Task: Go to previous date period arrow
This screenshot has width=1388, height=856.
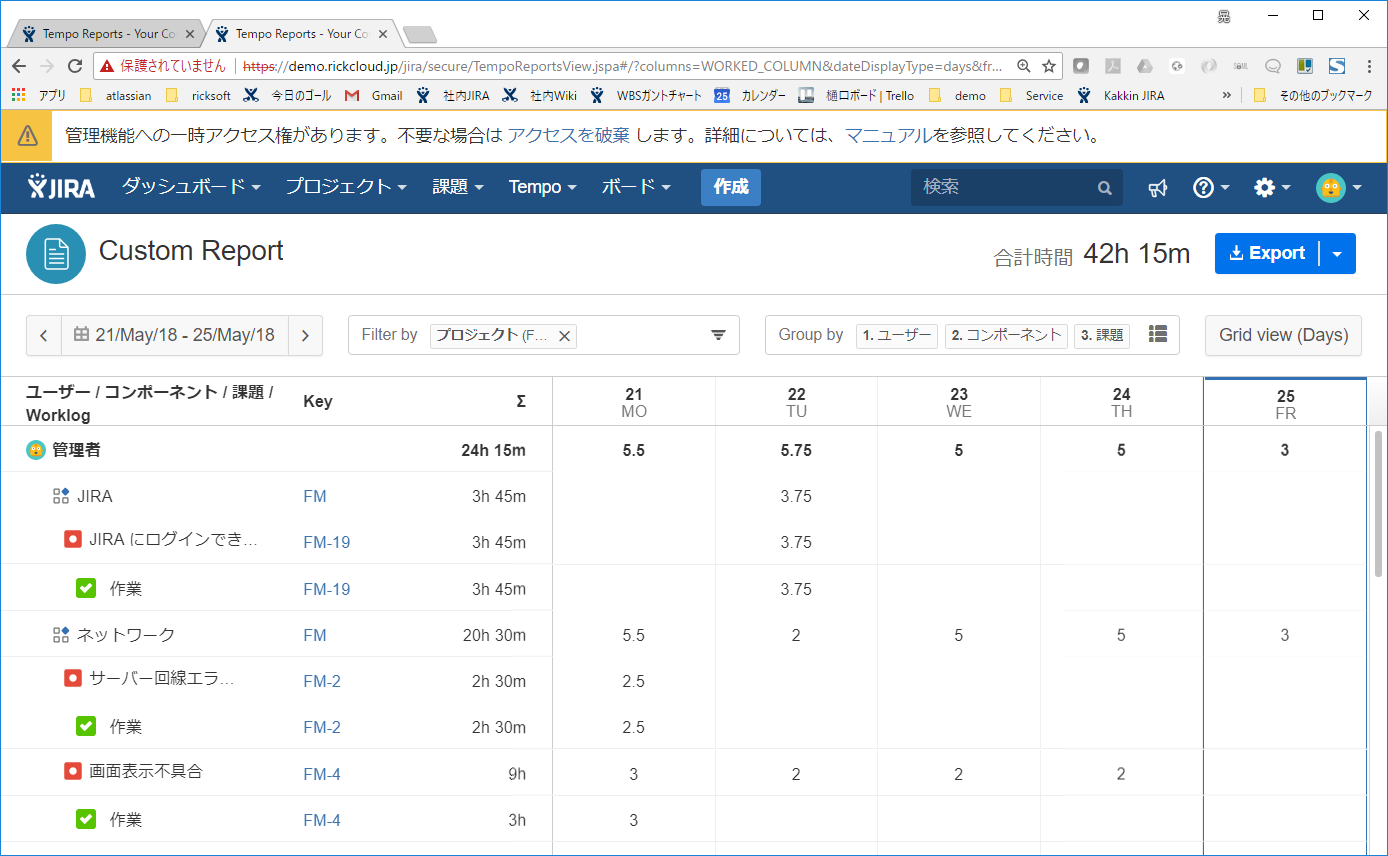Action: point(44,335)
